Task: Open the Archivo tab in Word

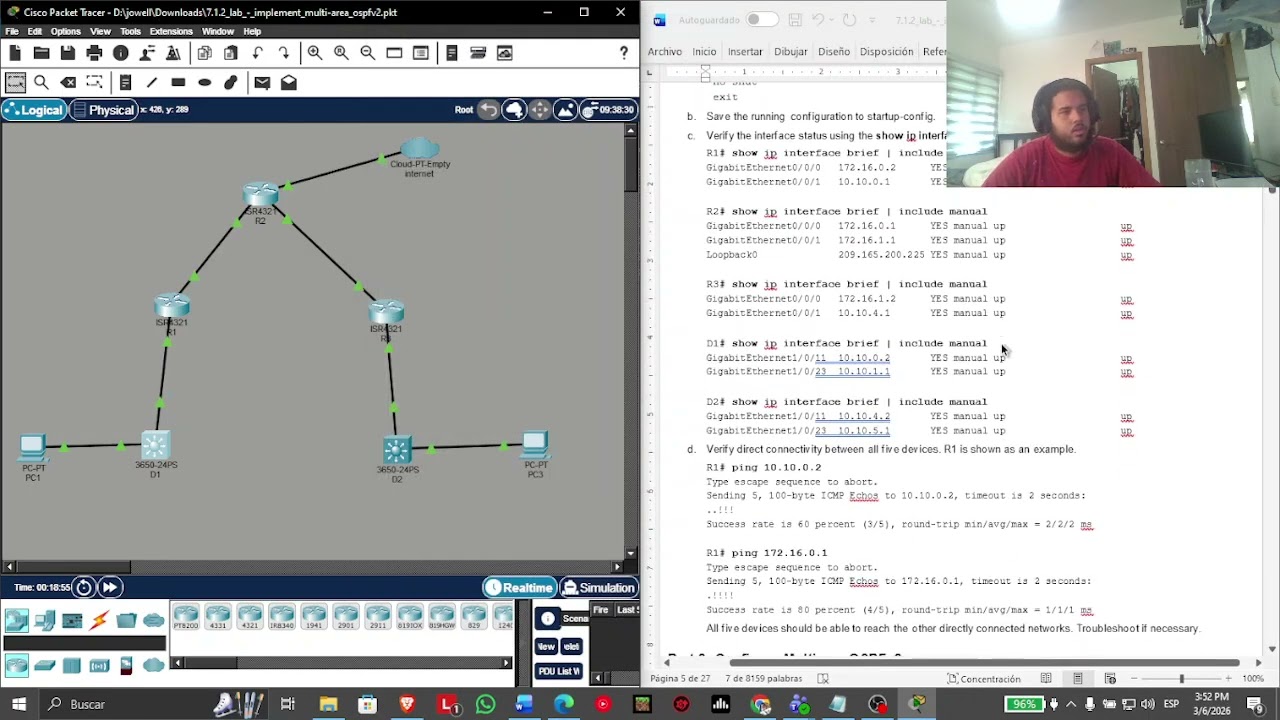Action: click(x=664, y=52)
